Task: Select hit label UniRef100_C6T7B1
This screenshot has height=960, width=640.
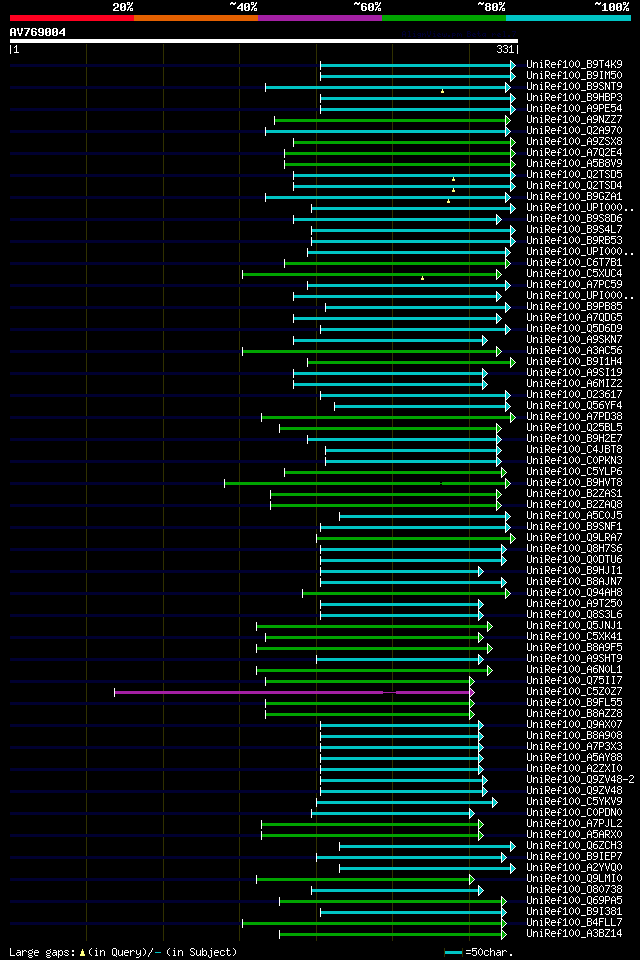Action: tap(574, 263)
